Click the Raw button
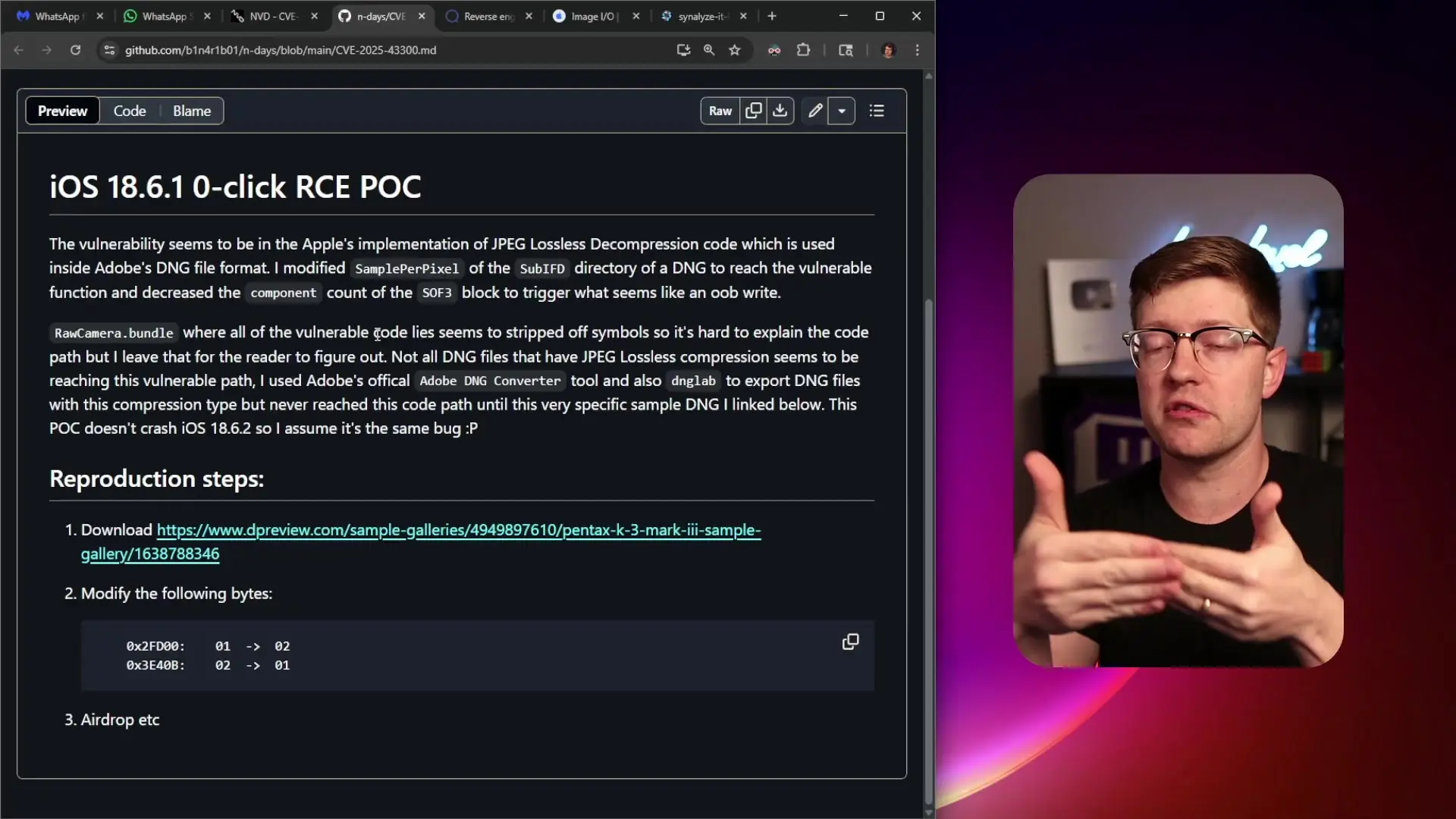The image size is (1456, 819). tap(720, 111)
